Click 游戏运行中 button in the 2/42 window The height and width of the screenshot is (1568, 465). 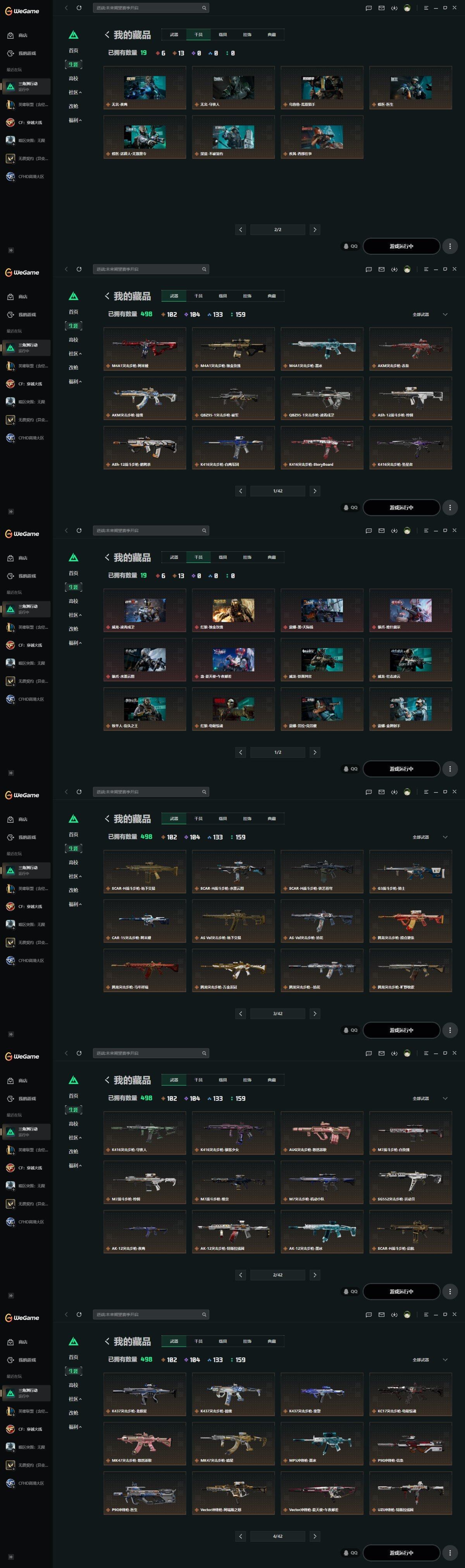click(x=401, y=1291)
